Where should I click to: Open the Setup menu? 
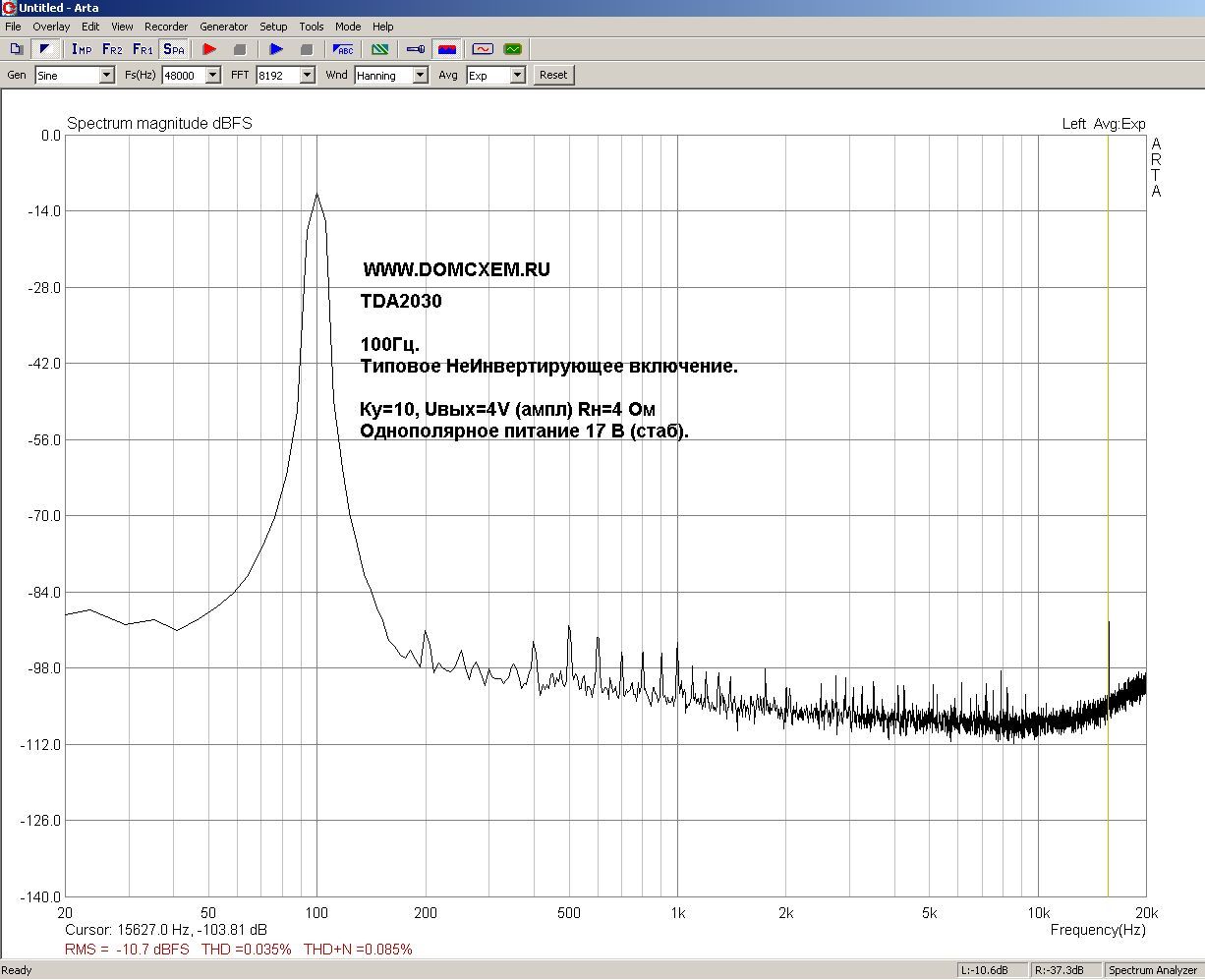click(x=273, y=27)
